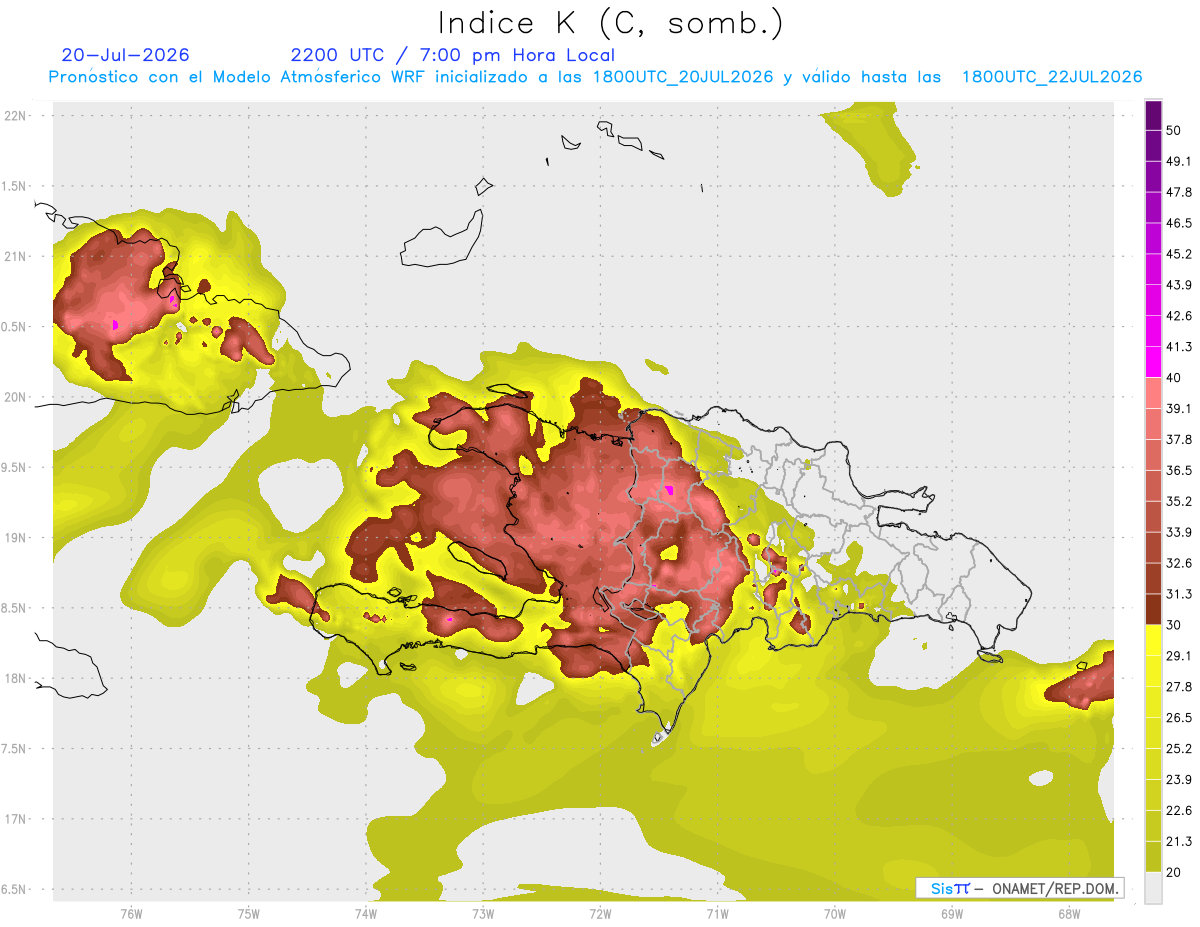Viewport: 1200px width, 927px height.
Task: Select the colorbar value "39.1"
Action: pos(1178,409)
